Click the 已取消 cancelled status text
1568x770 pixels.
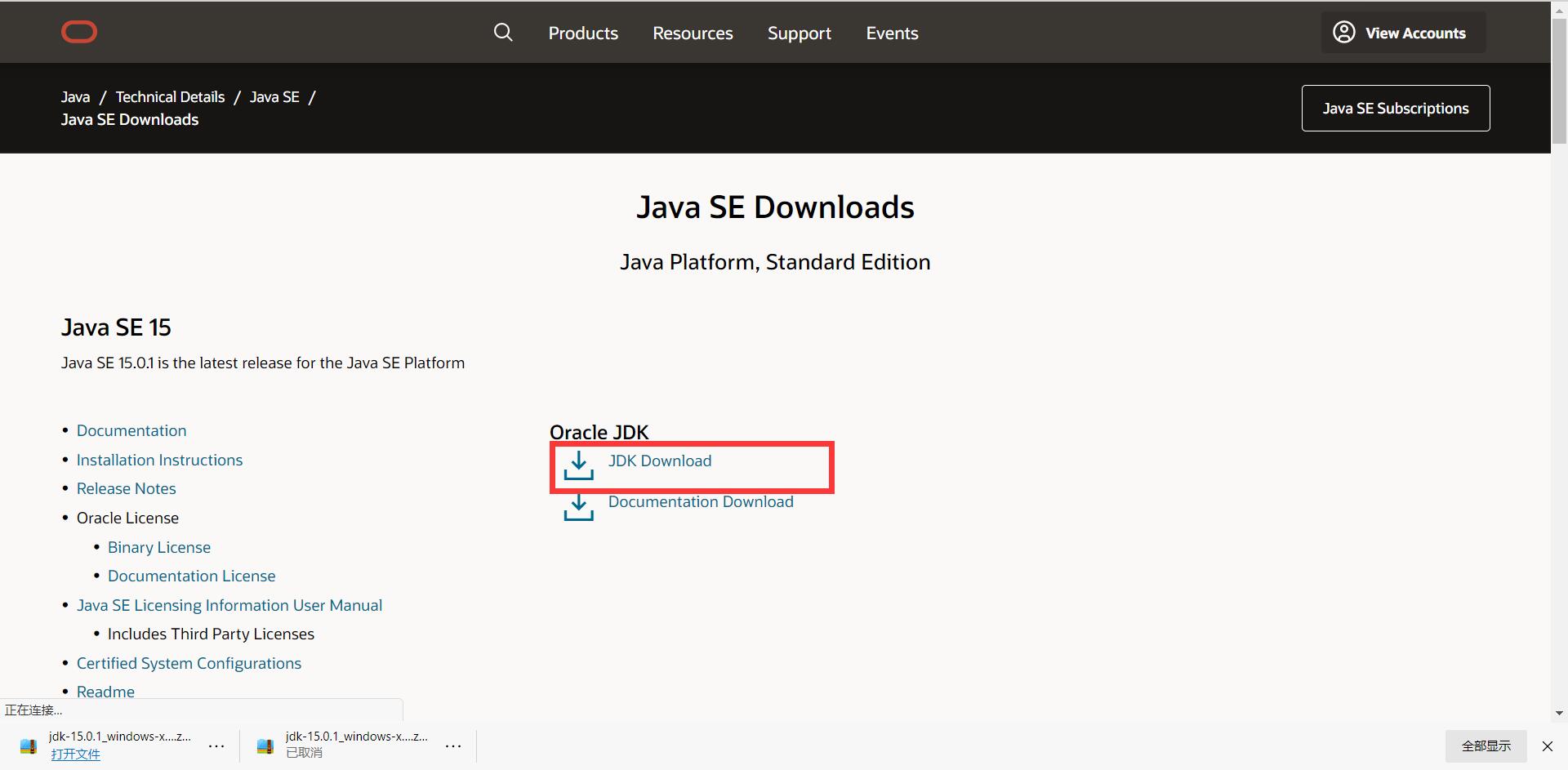pos(304,752)
